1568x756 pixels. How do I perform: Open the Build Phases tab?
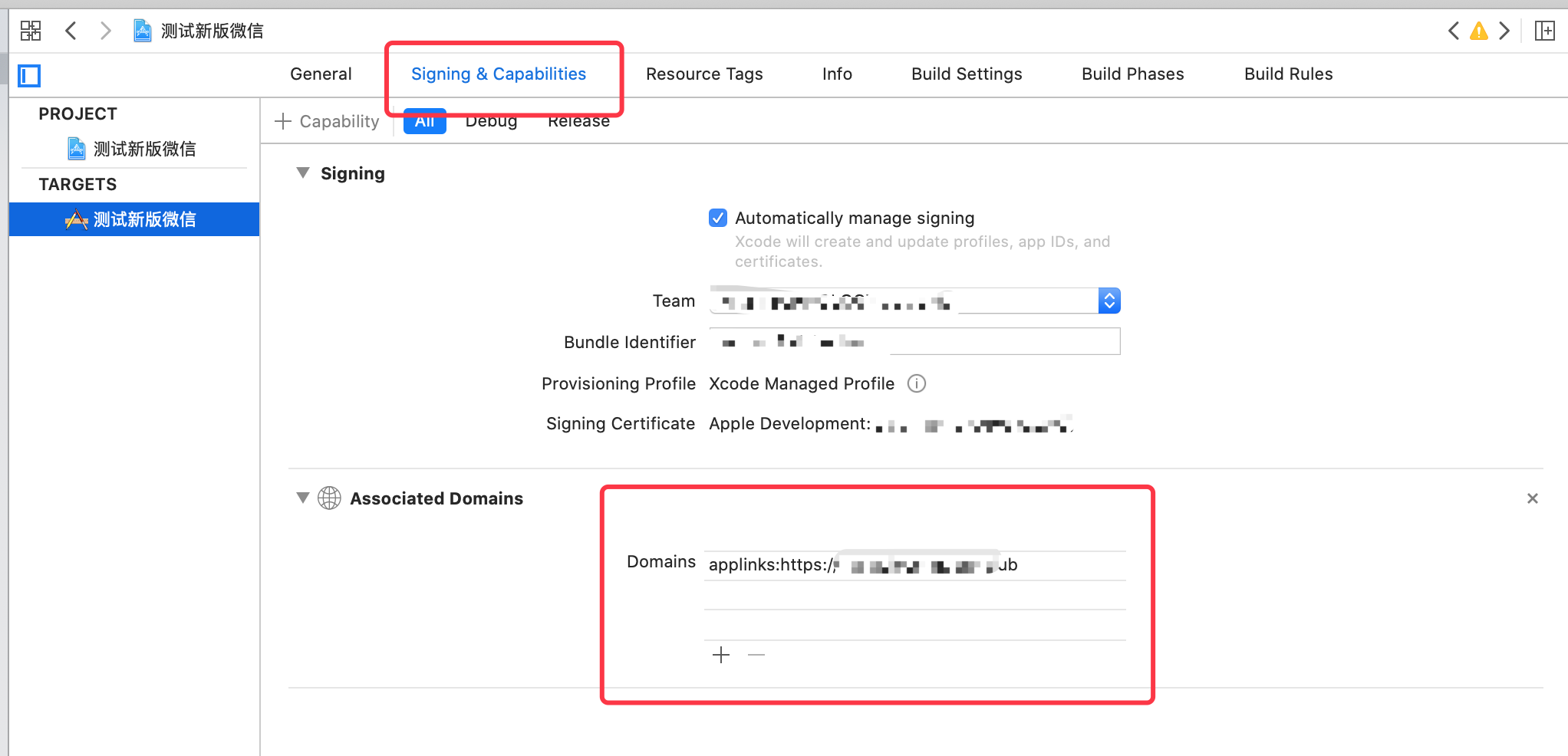(x=1133, y=74)
